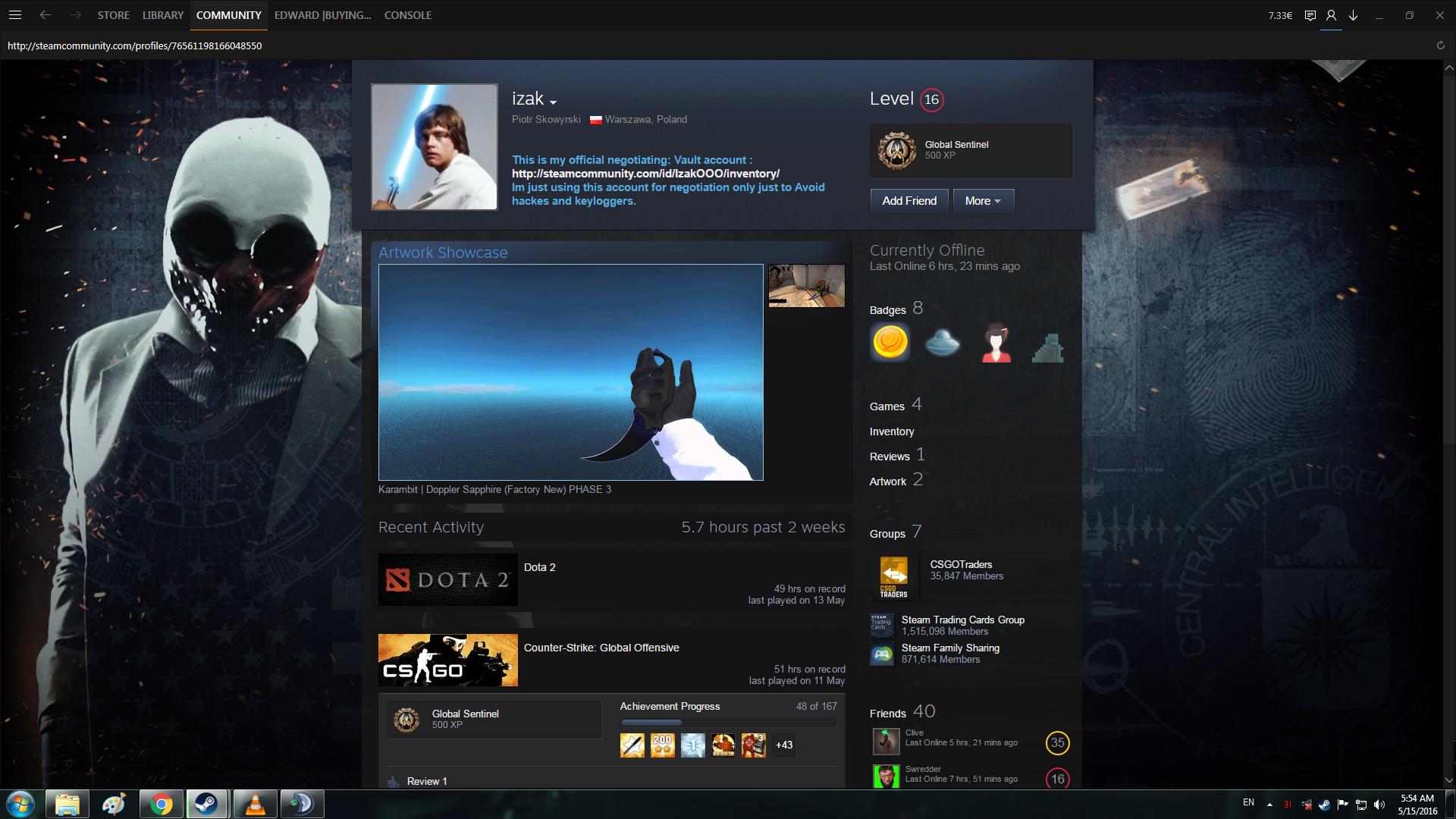This screenshot has height=819, width=1456.
Task: Open the Inventory link
Action: tap(892, 431)
